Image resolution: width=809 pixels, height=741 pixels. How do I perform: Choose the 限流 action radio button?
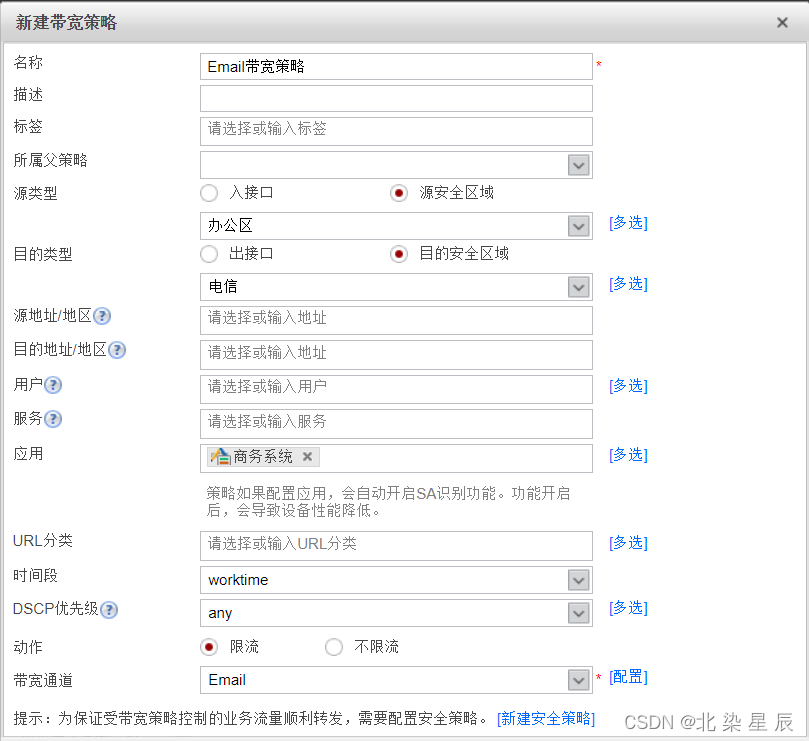tap(209, 647)
